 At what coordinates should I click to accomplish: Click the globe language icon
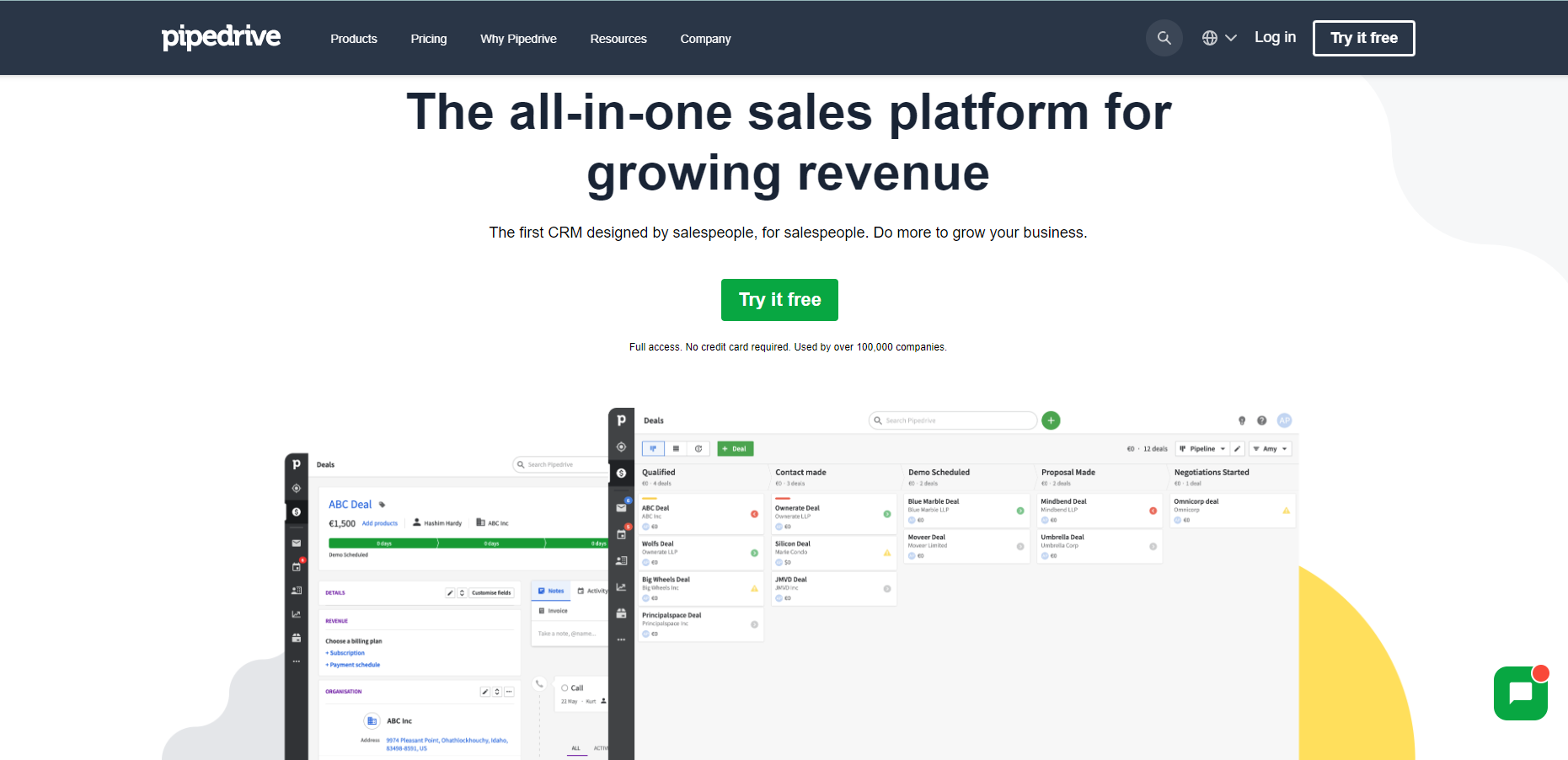pos(1210,38)
